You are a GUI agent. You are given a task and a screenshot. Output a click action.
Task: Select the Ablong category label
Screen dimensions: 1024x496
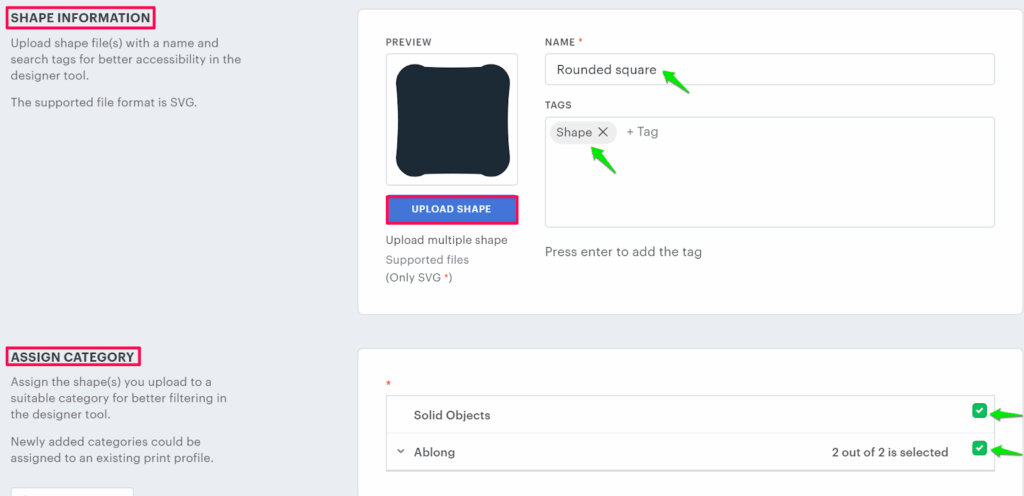pos(434,452)
